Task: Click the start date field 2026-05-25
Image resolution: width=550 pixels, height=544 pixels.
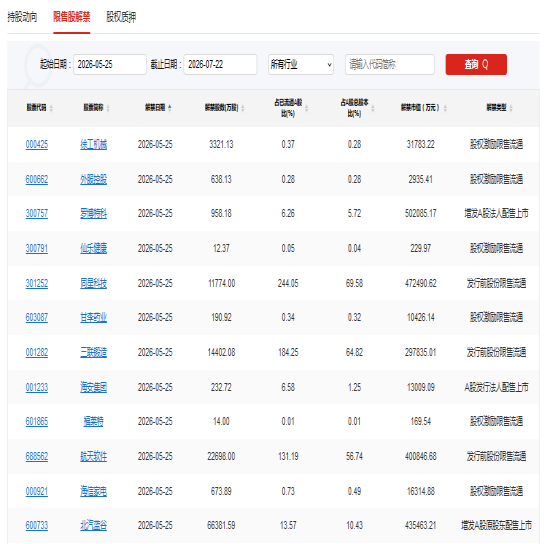Action: click(x=110, y=65)
